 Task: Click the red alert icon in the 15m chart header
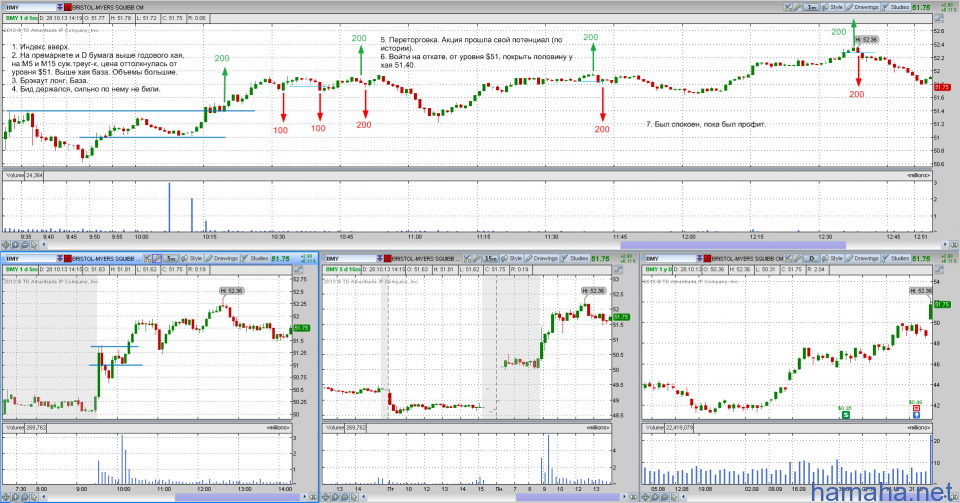pos(388,259)
